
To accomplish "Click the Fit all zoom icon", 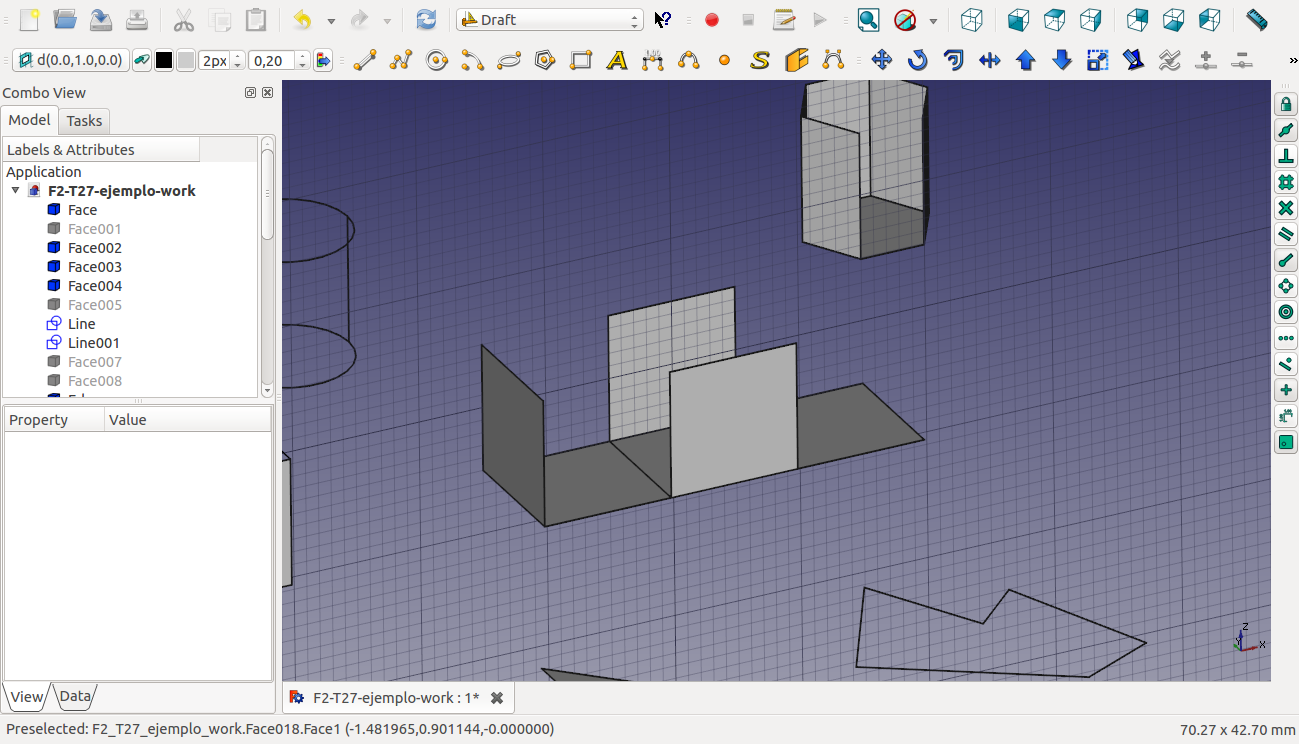I will (868, 20).
